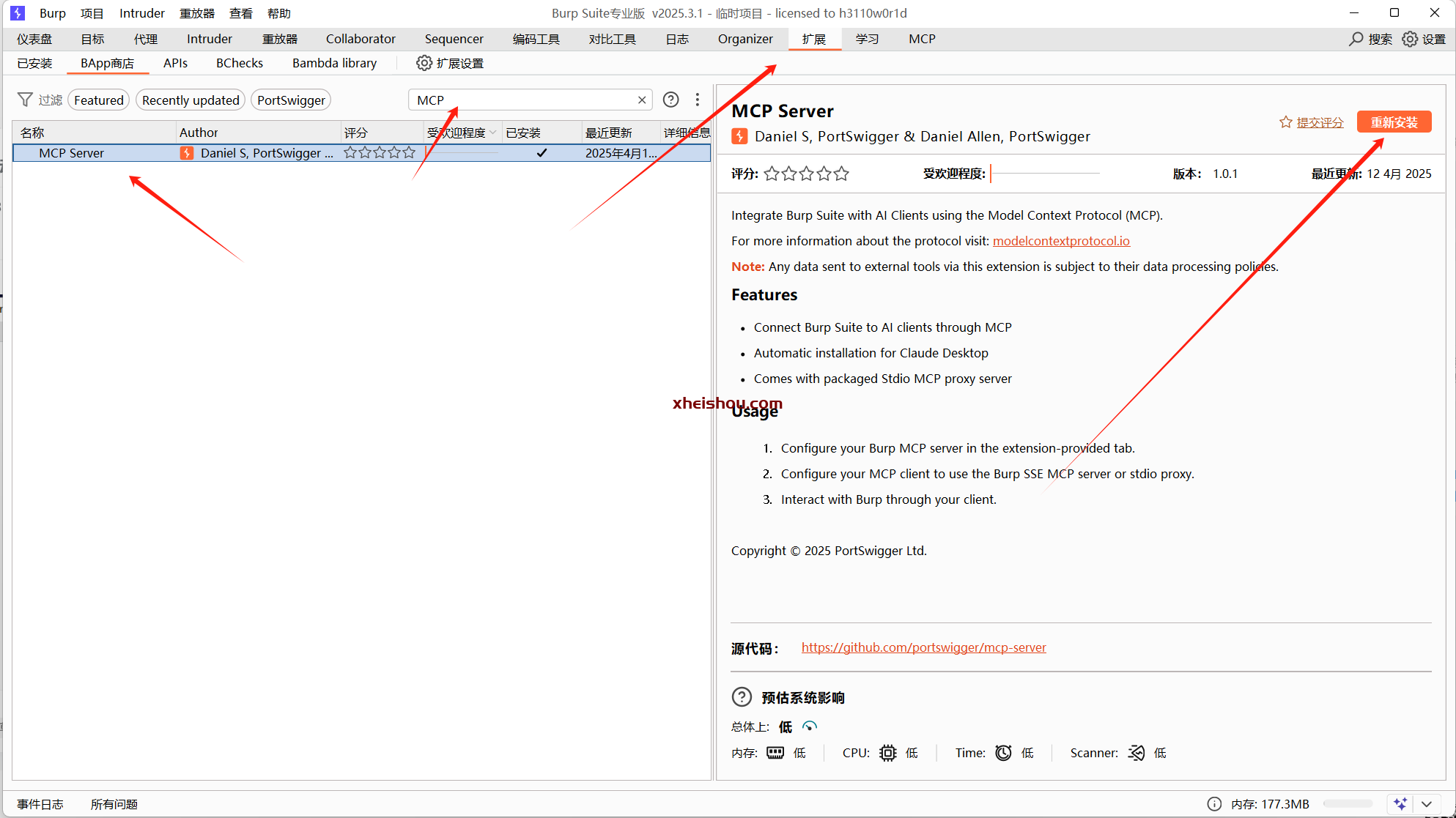The height and width of the screenshot is (818, 1456).
Task: Click the memory usage progress bar
Action: (1348, 804)
